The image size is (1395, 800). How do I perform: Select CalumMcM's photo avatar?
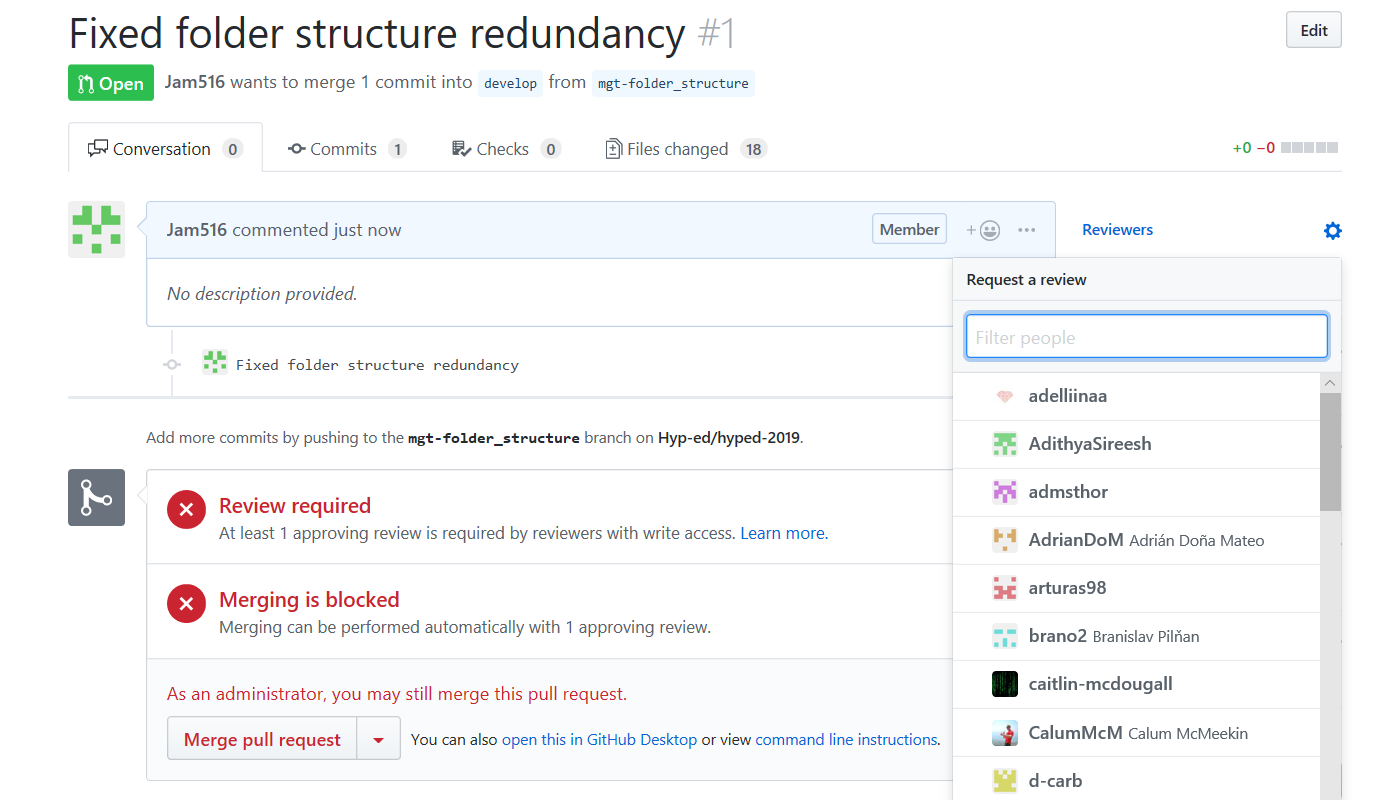pyautogui.click(x=1005, y=733)
